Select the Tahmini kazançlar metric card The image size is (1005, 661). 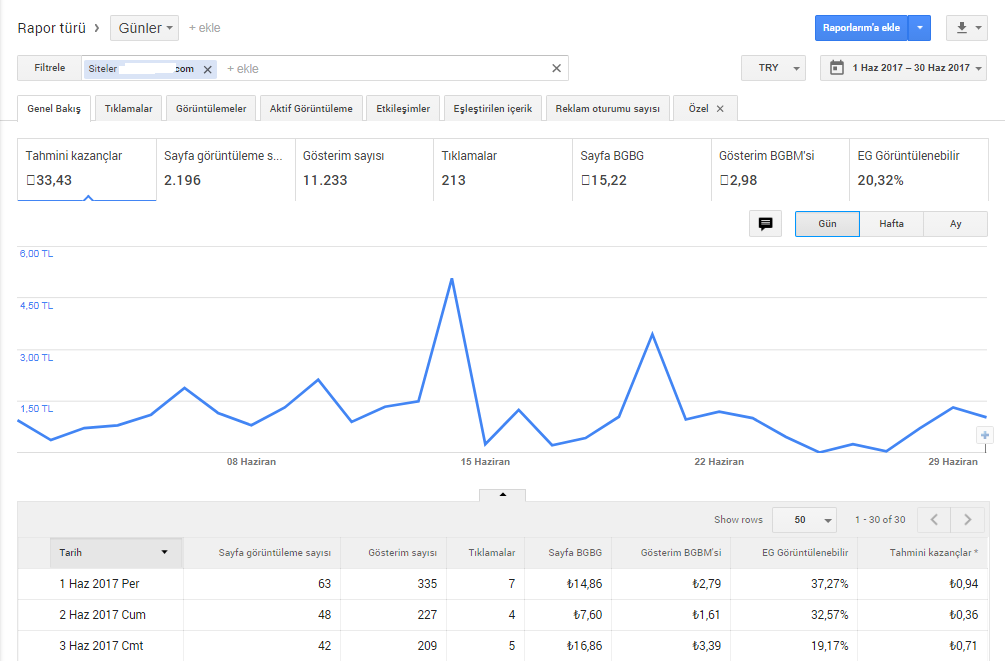pos(87,170)
